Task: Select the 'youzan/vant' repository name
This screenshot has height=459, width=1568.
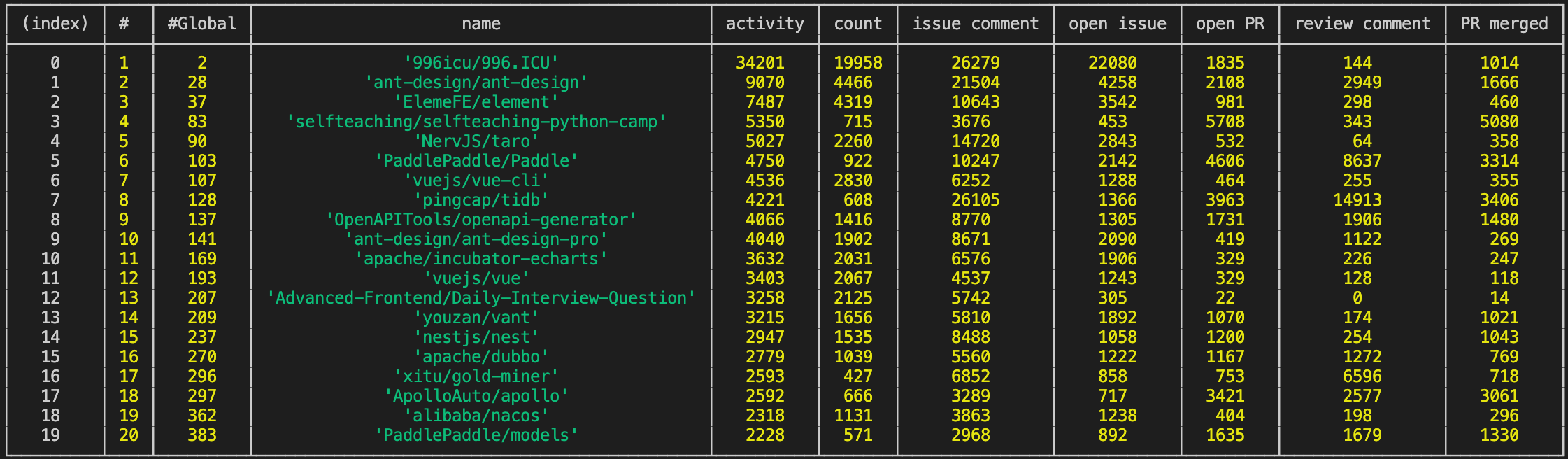Action: tap(476, 318)
